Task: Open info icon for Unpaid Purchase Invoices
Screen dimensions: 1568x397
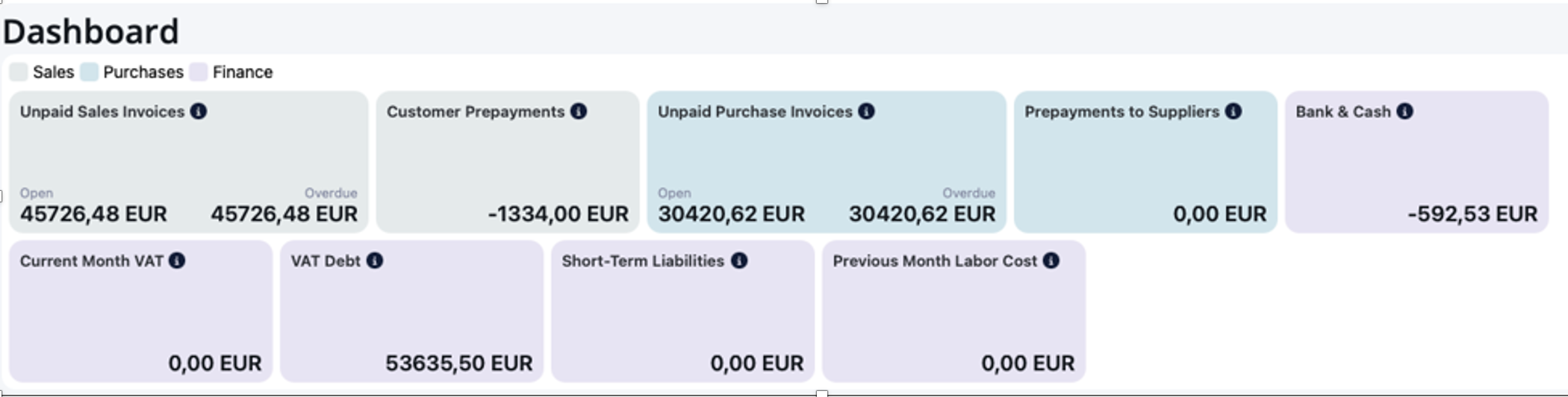Action: tap(866, 111)
